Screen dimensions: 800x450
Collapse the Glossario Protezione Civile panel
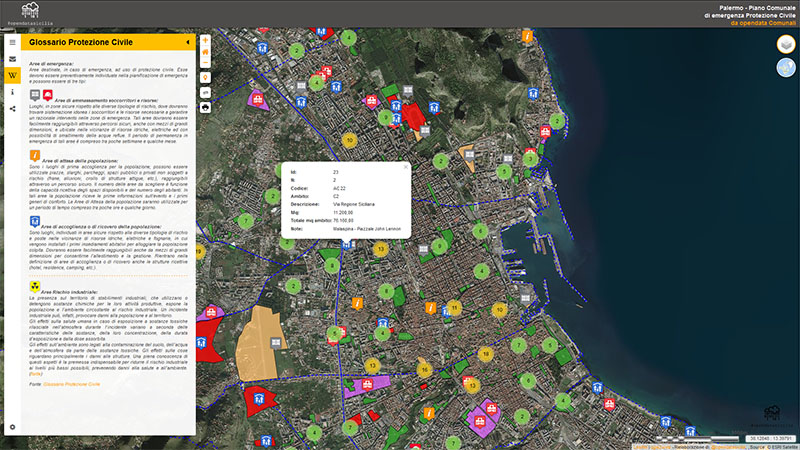188,42
